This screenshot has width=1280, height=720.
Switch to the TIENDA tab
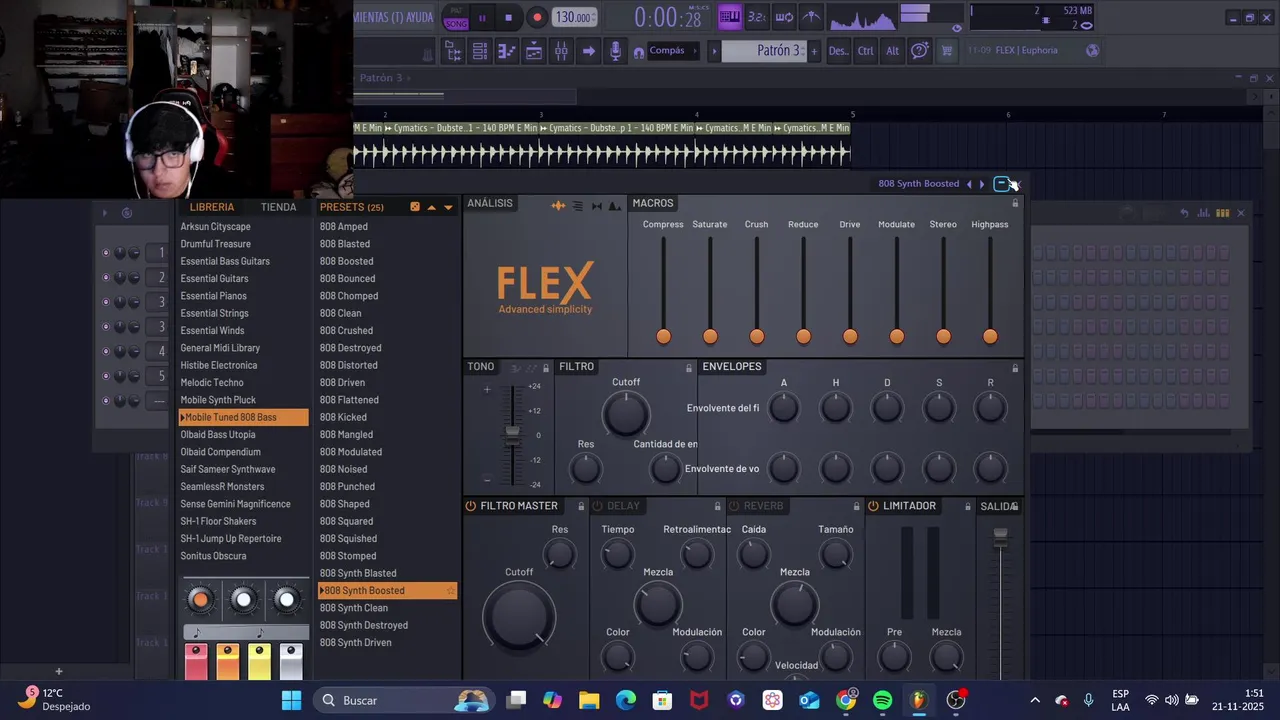278,207
